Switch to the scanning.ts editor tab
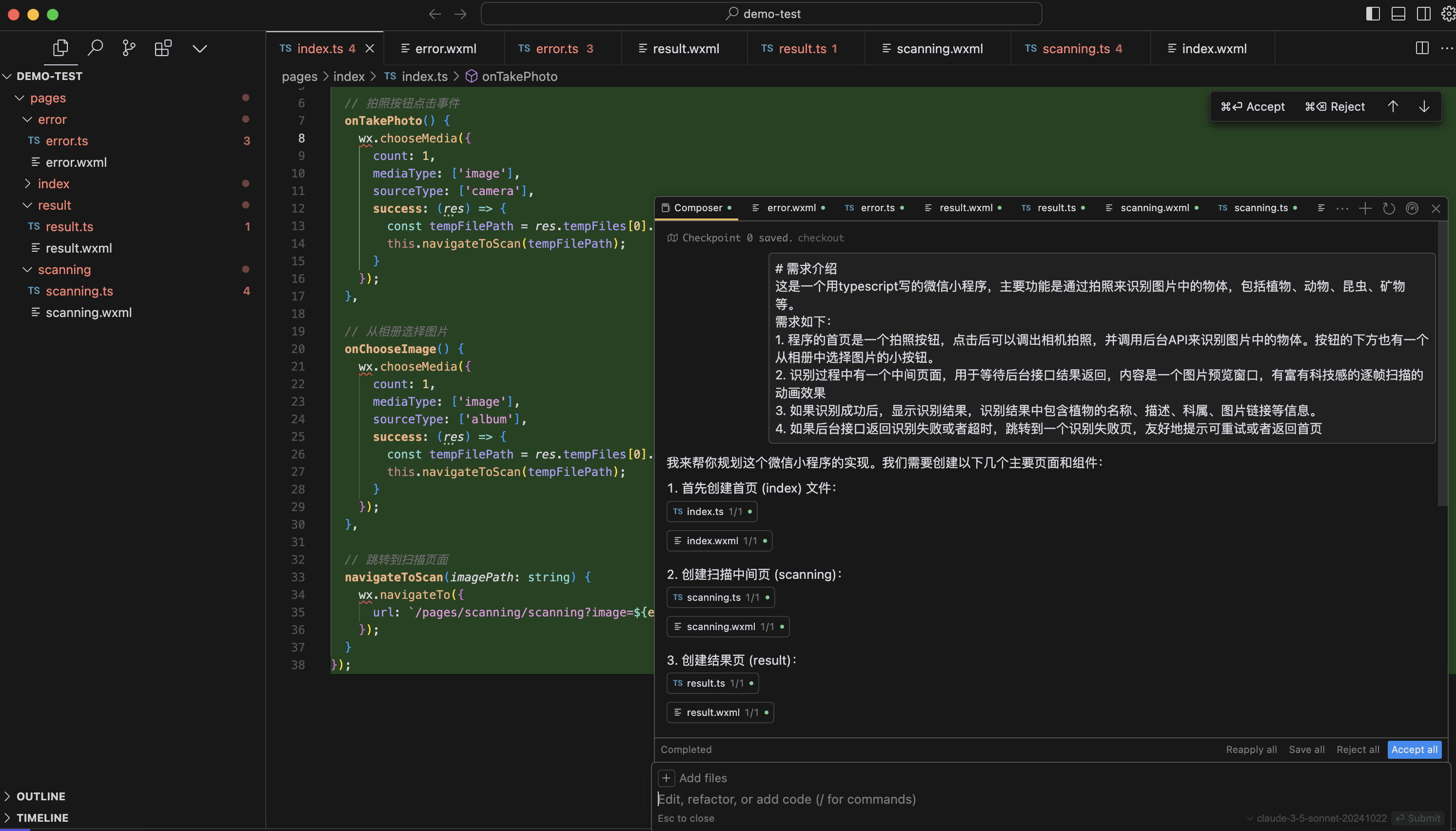The width and height of the screenshot is (1456, 831). (1080, 48)
